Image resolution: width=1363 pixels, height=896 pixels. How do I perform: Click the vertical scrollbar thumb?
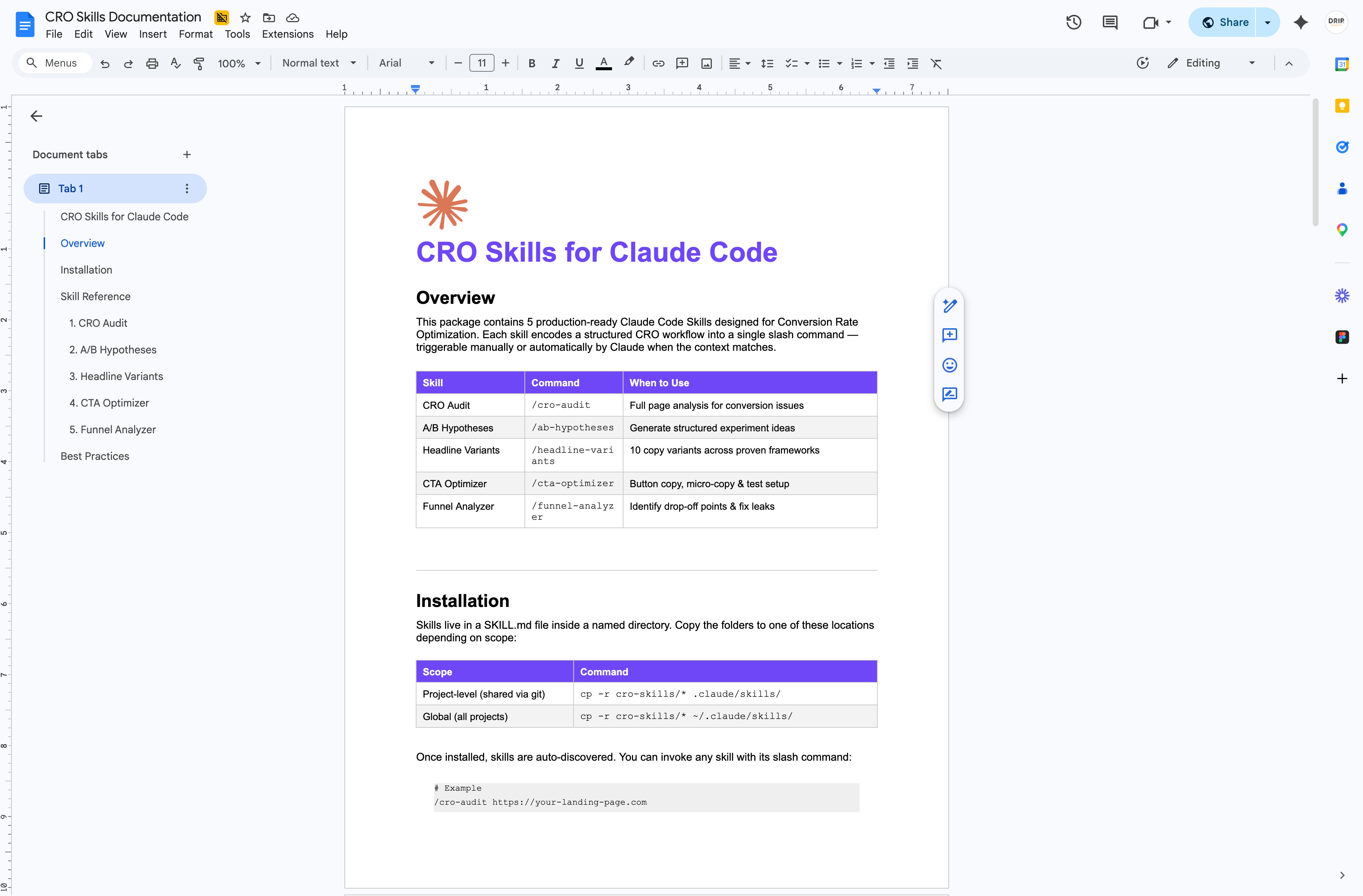(1315, 163)
